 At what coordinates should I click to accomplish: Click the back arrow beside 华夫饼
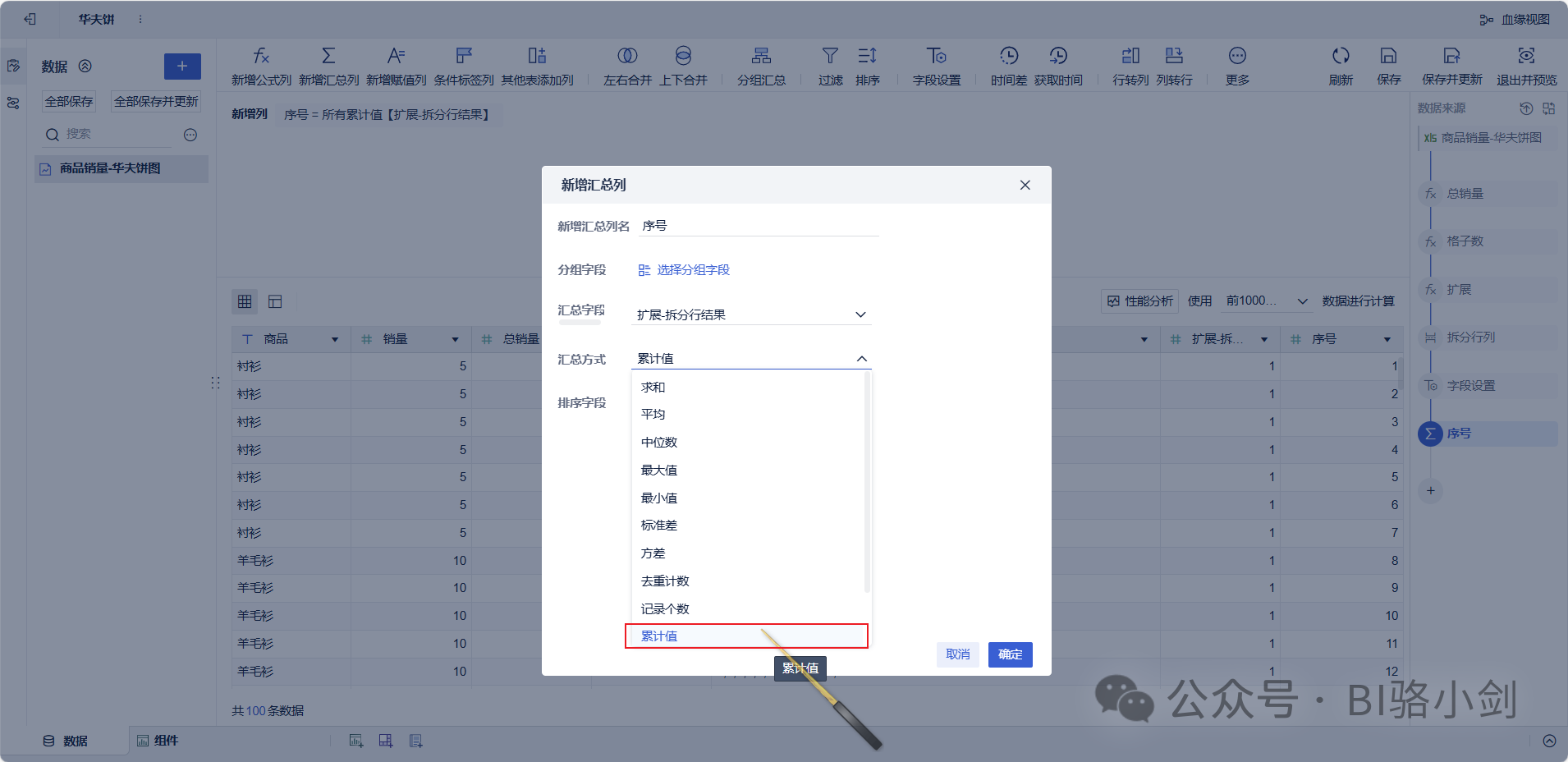click(x=30, y=19)
